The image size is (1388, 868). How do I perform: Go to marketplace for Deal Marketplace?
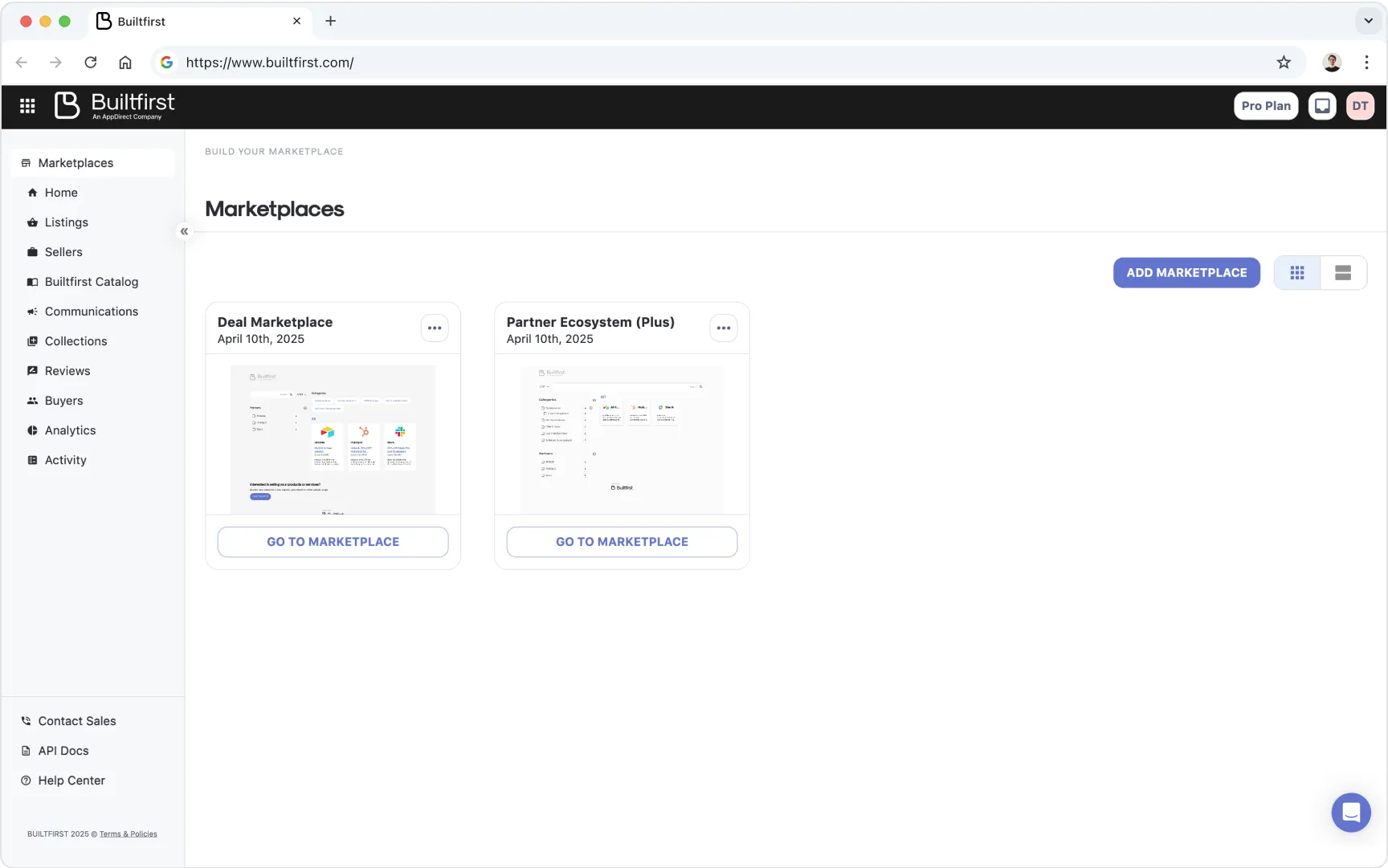[x=333, y=542]
